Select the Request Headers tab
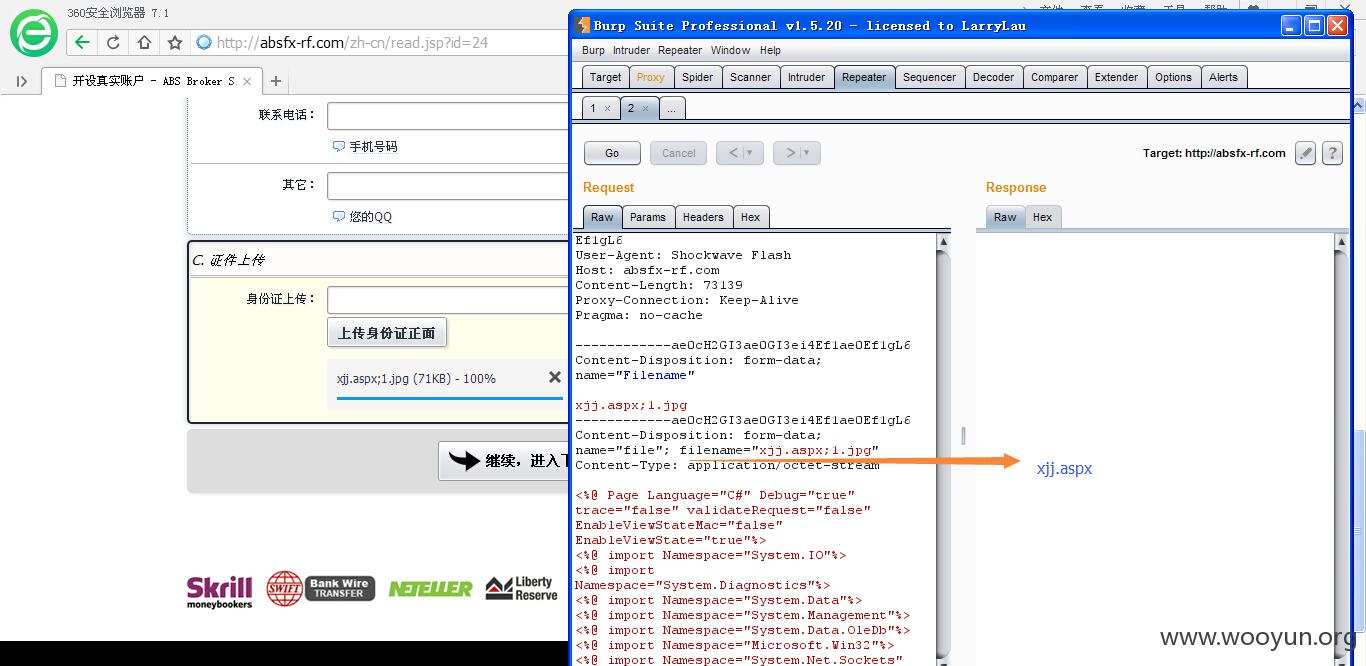1366x666 pixels. point(703,217)
